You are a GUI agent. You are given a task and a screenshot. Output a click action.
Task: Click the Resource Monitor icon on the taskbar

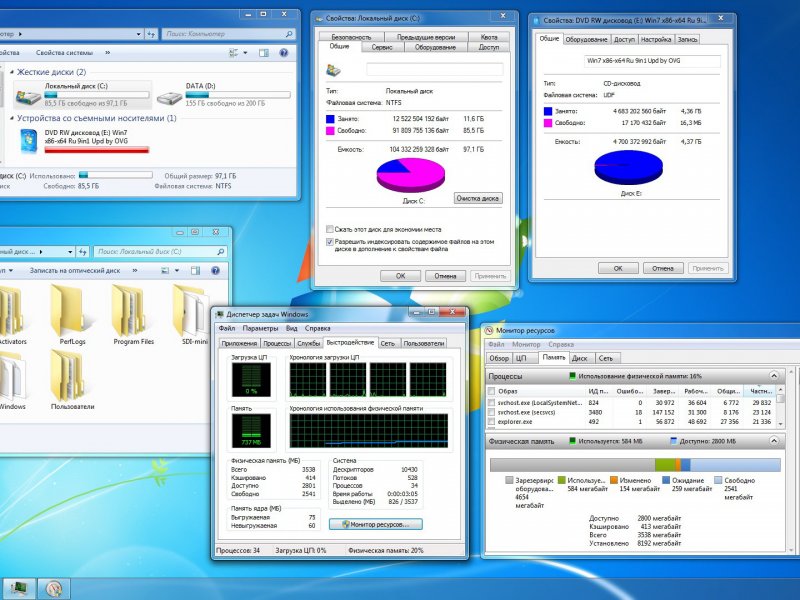(x=54, y=589)
